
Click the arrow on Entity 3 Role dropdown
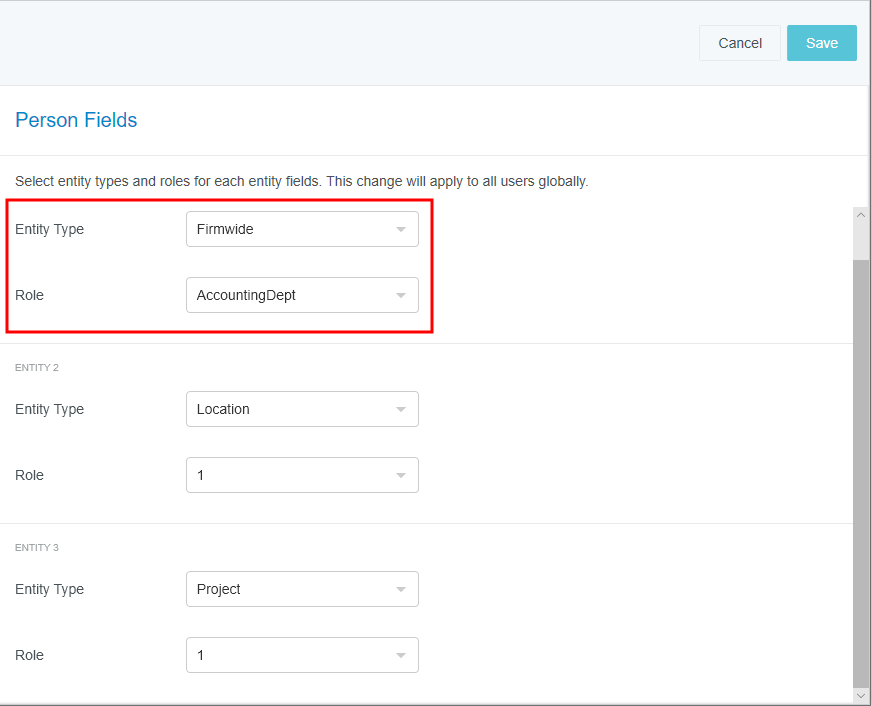click(400, 655)
